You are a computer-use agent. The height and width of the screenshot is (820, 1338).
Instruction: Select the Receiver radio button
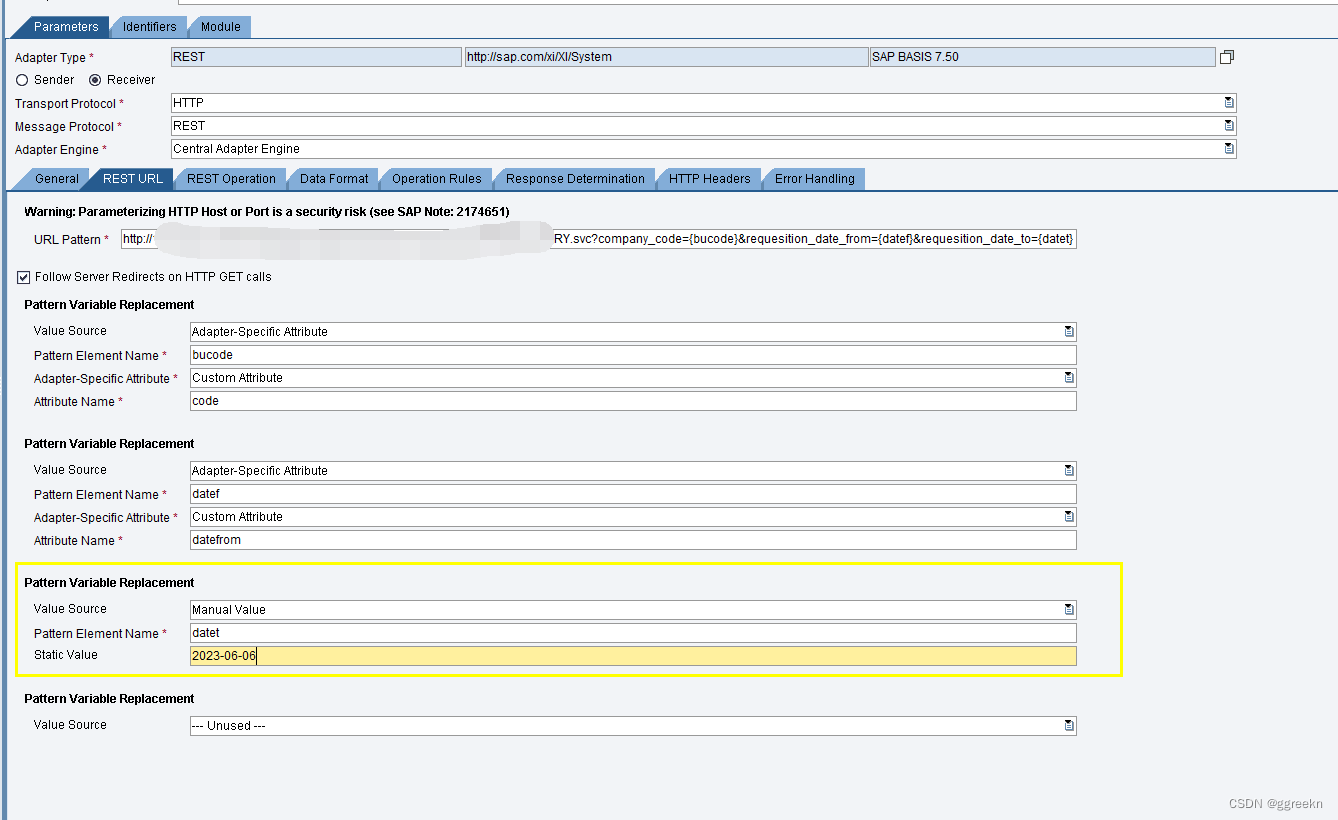tap(96, 80)
